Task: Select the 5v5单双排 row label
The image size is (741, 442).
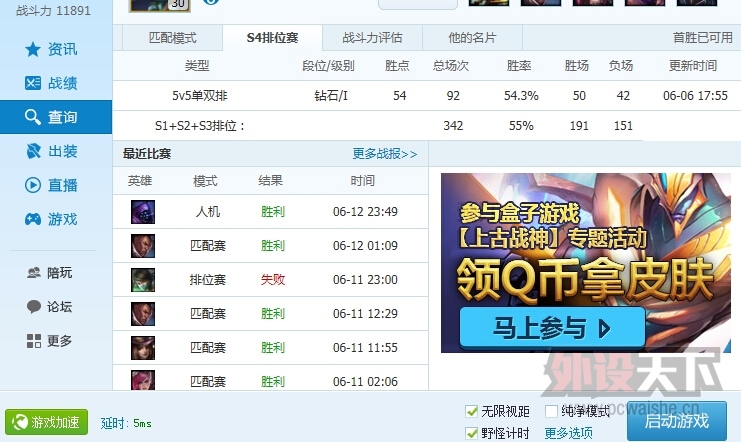Action: [x=199, y=96]
